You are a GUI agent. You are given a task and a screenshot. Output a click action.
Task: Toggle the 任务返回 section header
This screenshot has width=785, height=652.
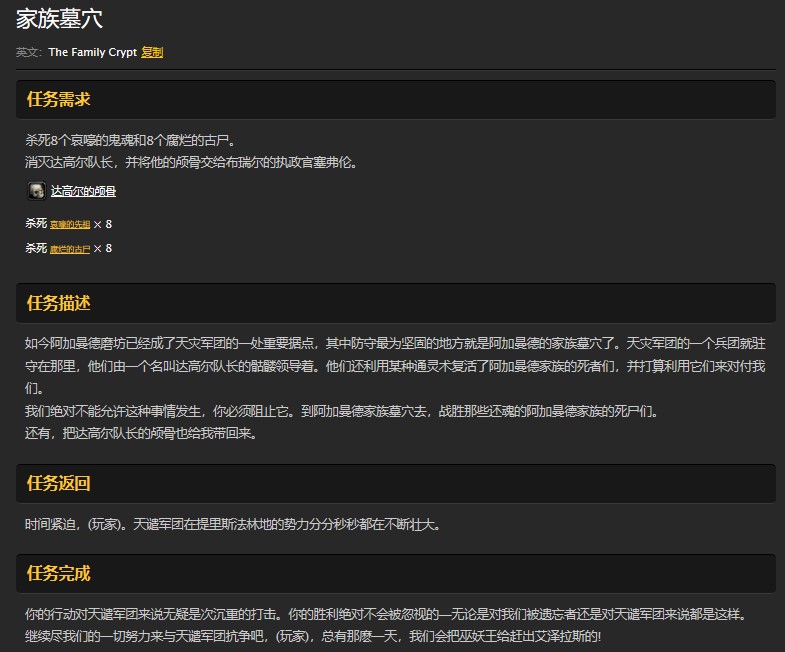pos(59,484)
